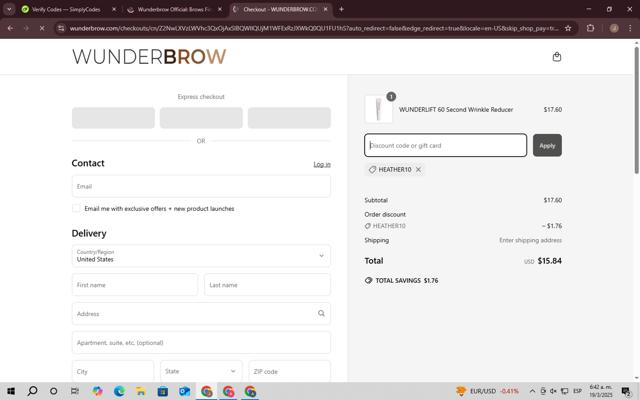Viewport: 640px width, 400px height.
Task: Open the notifications center icon
Action: pyautogui.click(x=626, y=391)
